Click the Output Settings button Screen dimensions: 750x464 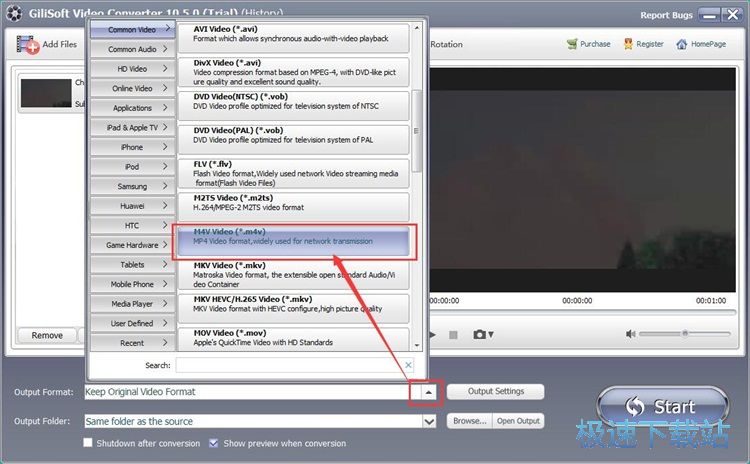pyautogui.click(x=496, y=391)
